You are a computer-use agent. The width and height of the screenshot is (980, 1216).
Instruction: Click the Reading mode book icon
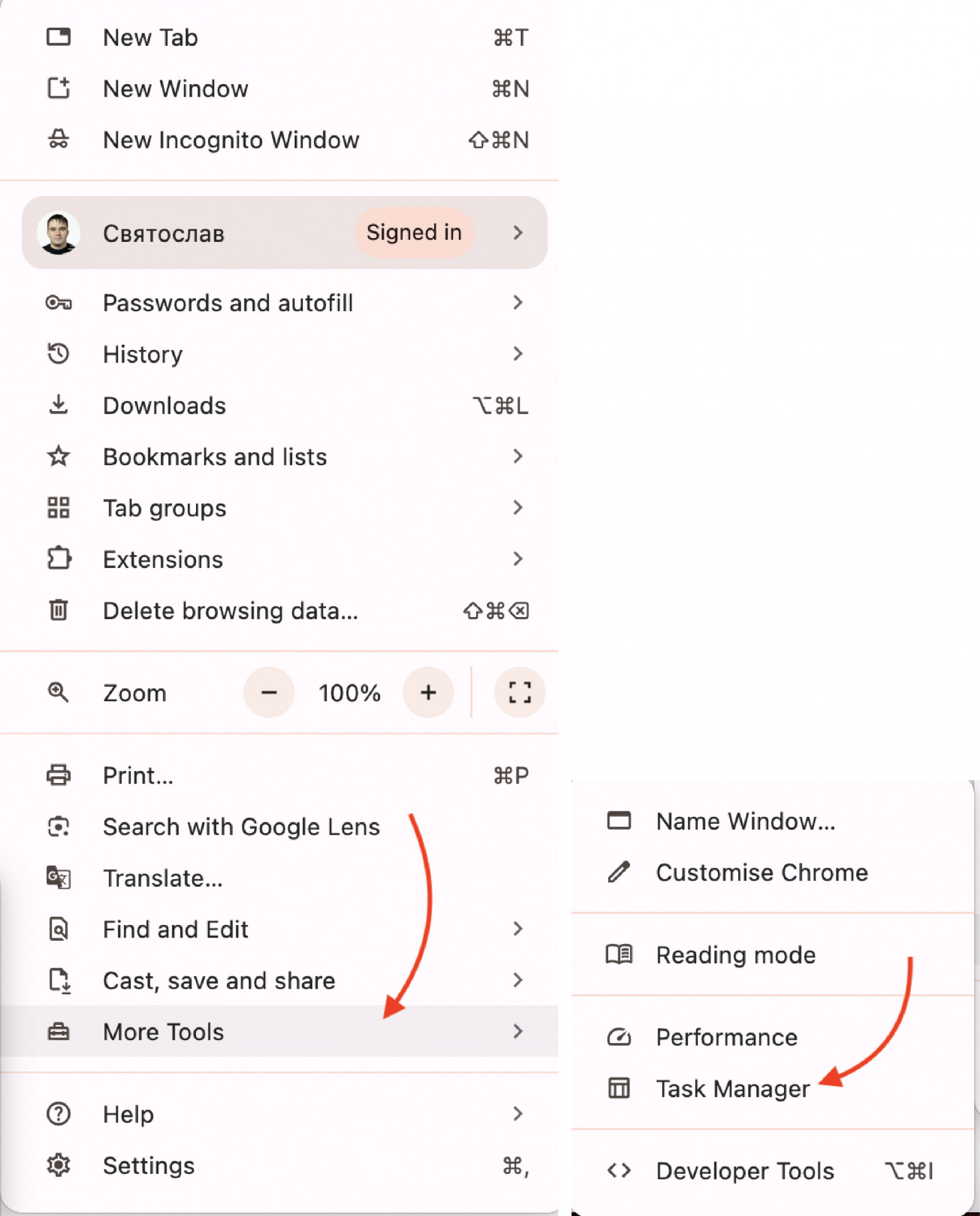619,955
